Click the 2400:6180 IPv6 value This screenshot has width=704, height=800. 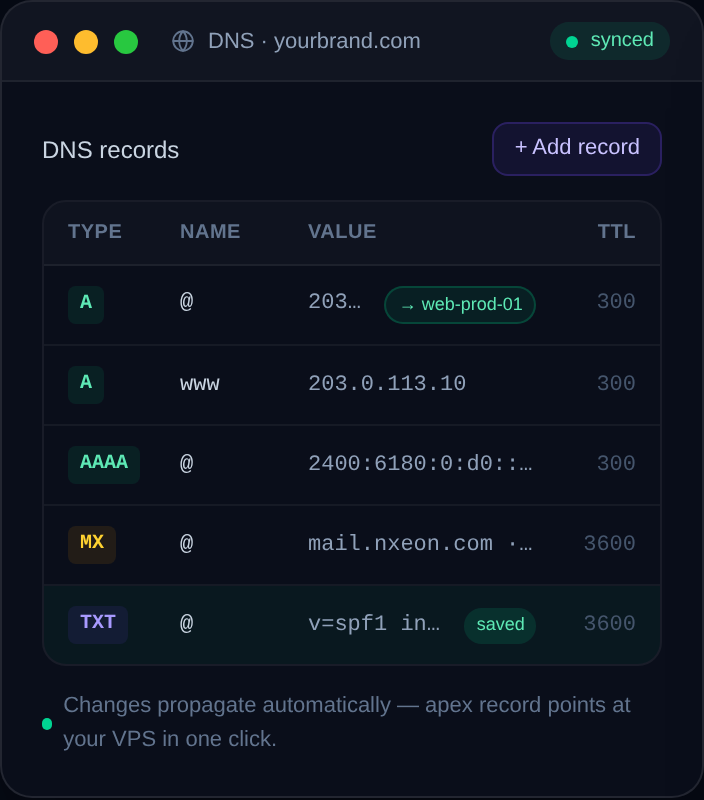coord(420,464)
